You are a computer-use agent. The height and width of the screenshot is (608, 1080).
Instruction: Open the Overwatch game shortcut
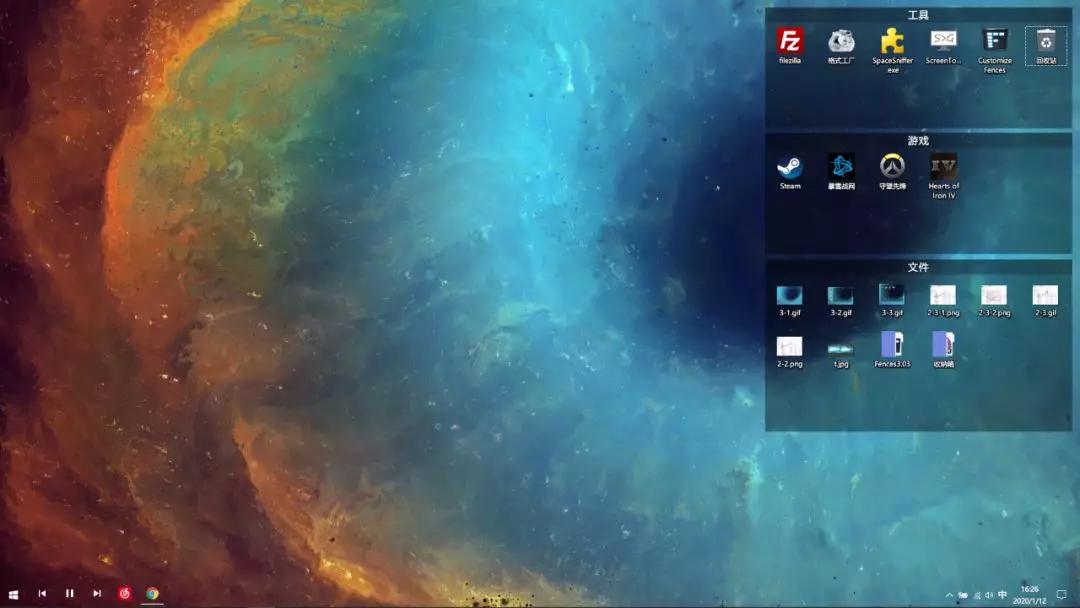(892, 167)
